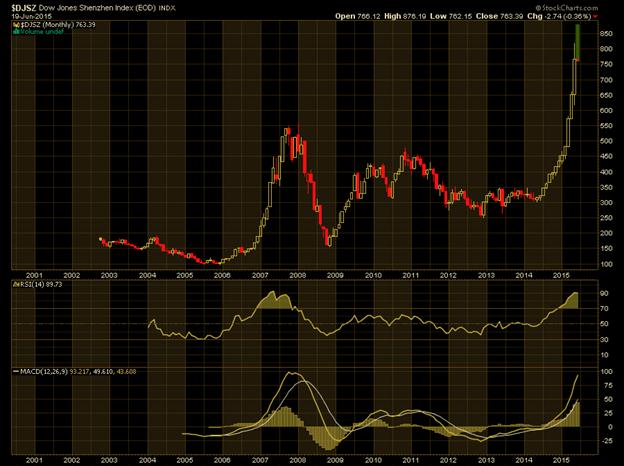
Task: Click the High 876.19 value
Action: pyautogui.click(x=405, y=16)
